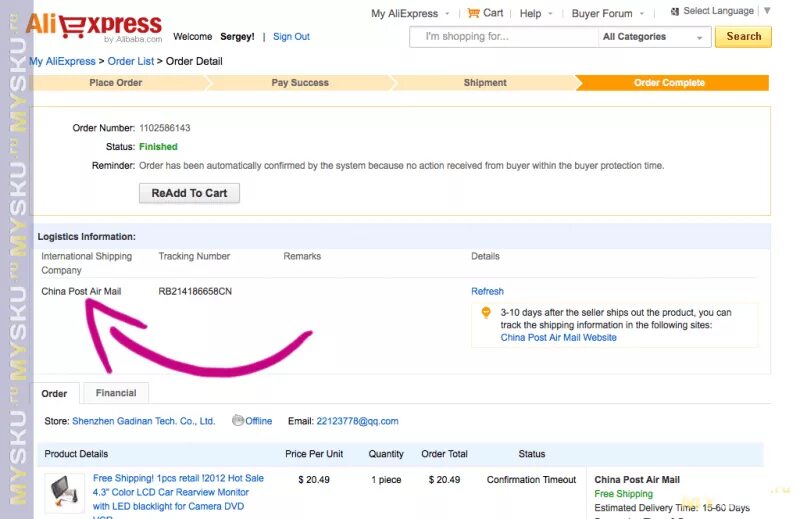Switch to the Financial tab
800x519 pixels.
pyautogui.click(x=116, y=393)
